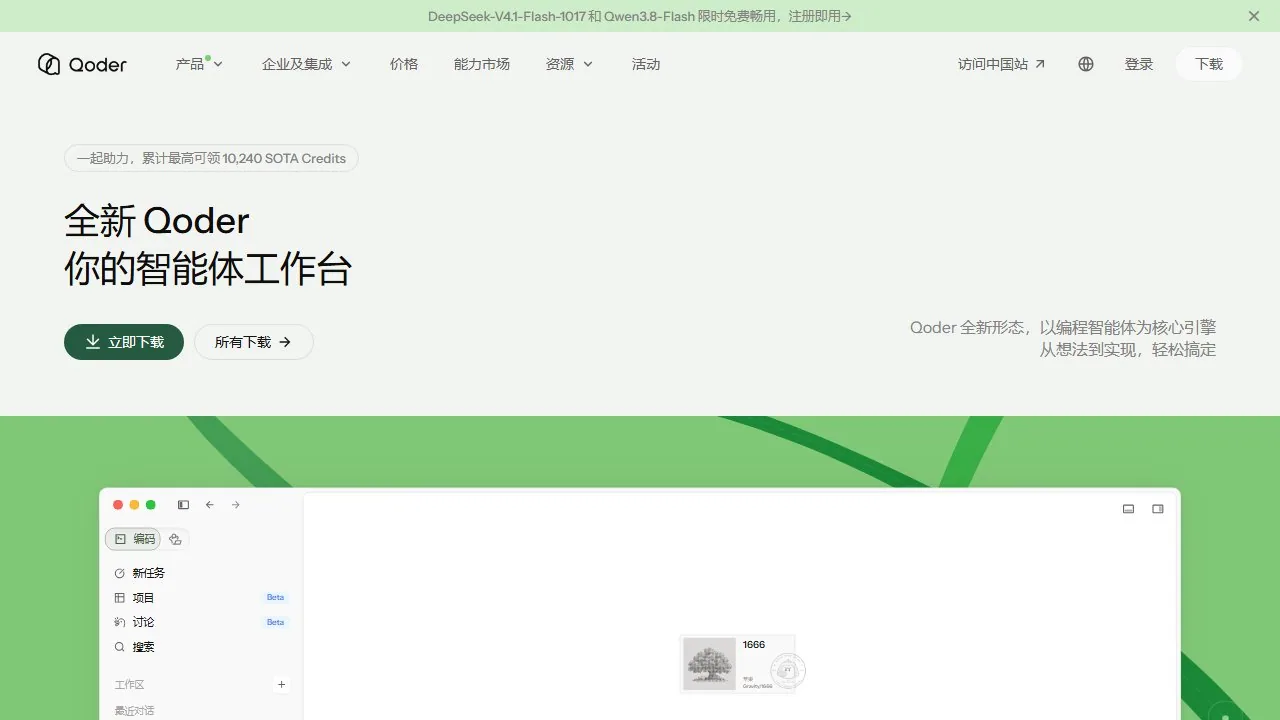
Task: Click the Qoder logo in the header
Action: point(82,64)
